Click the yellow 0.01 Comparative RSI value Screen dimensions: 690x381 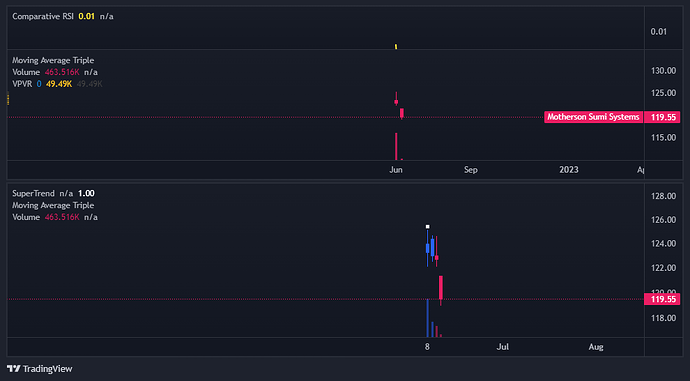86,16
